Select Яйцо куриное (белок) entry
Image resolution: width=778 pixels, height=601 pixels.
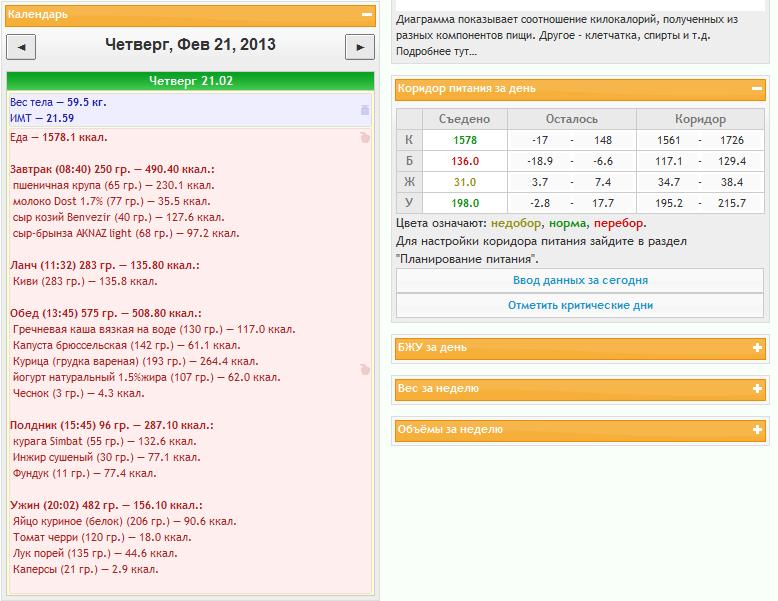pos(125,522)
